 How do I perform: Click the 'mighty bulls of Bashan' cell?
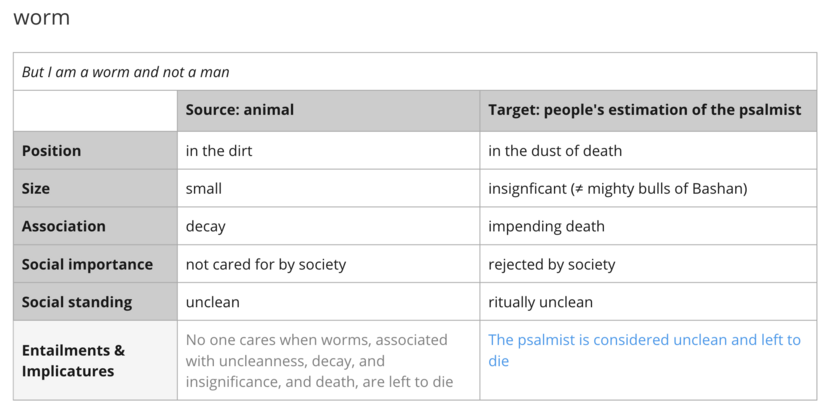(x=618, y=188)
